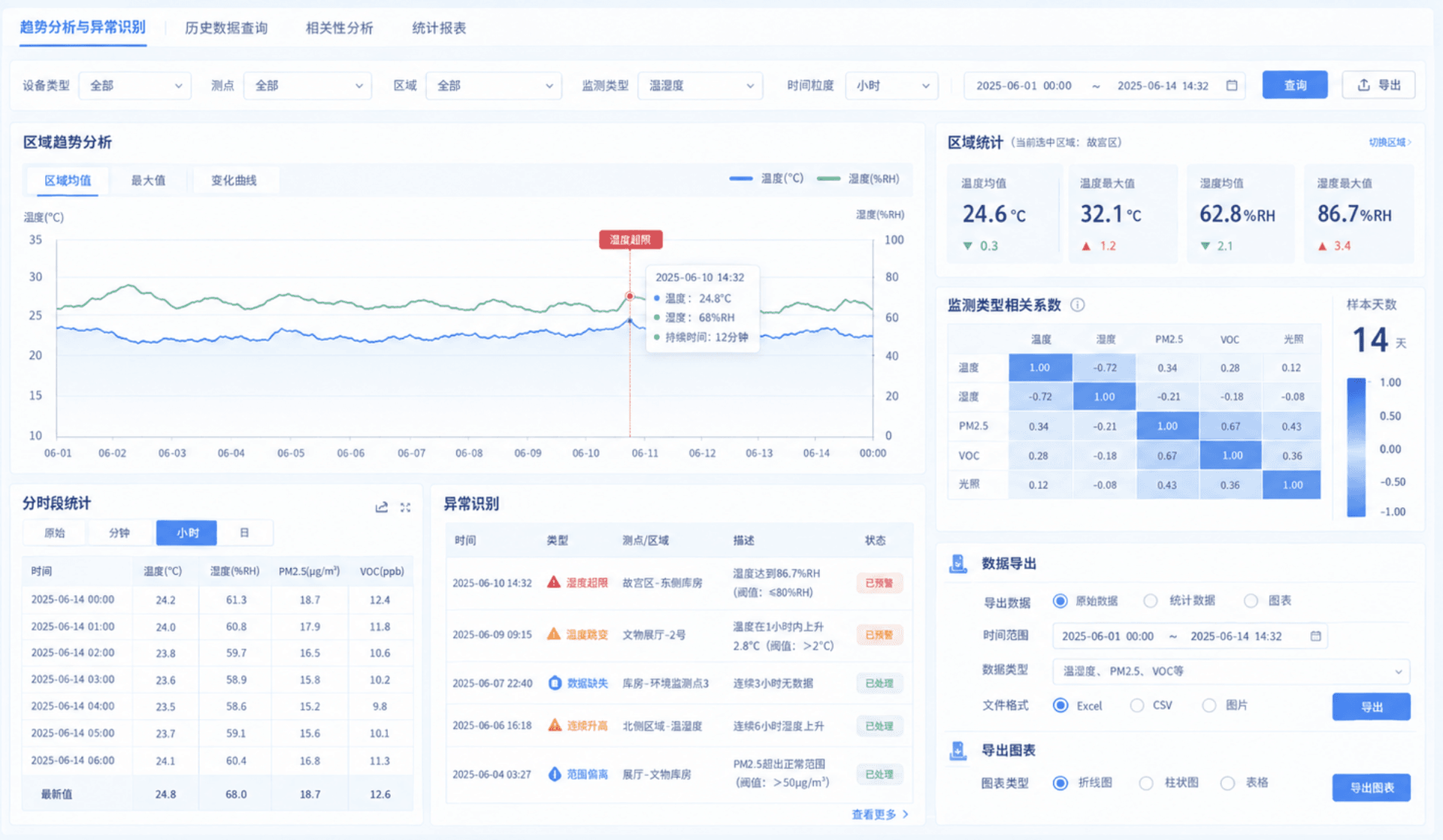Viewport: 1443px width, 840px height.
Task: Click the query end date 2025-06-14 14:32 field
Action: [1163, 86]
